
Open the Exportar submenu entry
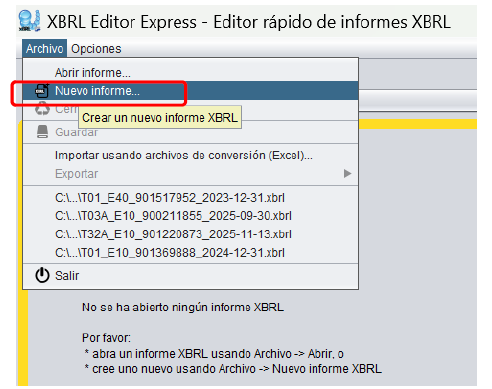(x=190, y=174)
